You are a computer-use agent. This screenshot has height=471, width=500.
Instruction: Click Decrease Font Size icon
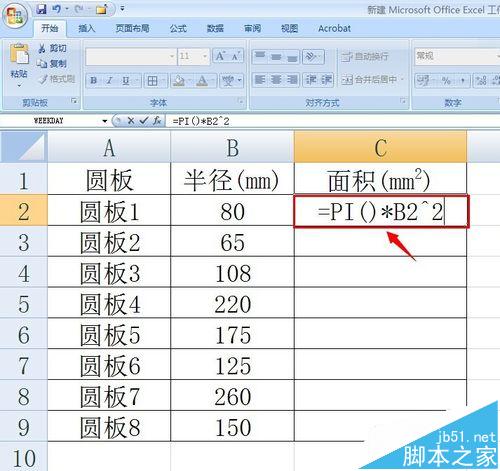click(x=236, y=56)
